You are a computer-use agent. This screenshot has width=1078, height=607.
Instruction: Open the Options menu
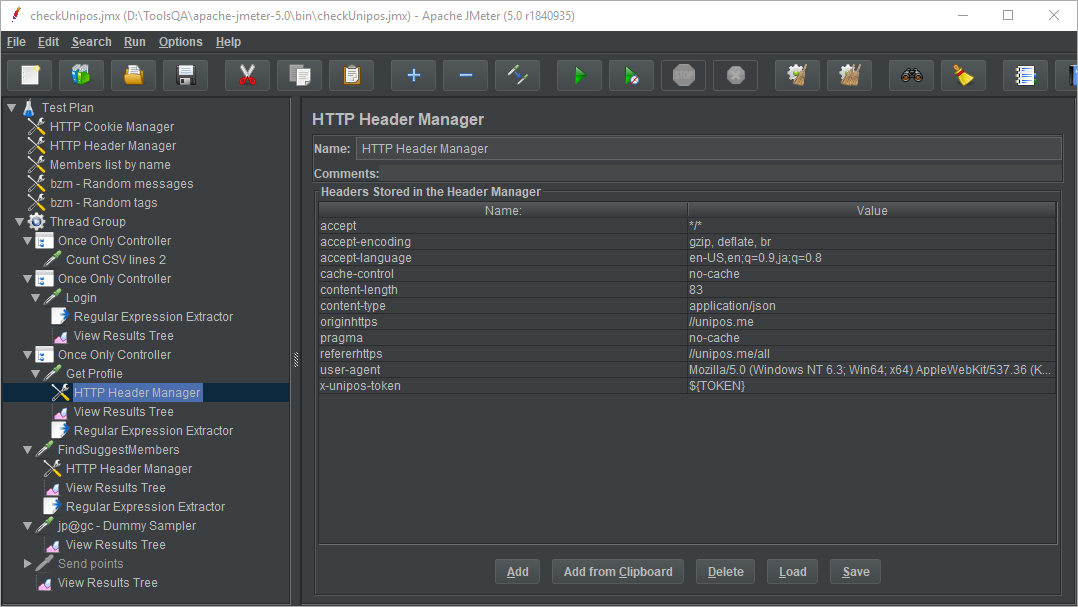click(180, 42)
